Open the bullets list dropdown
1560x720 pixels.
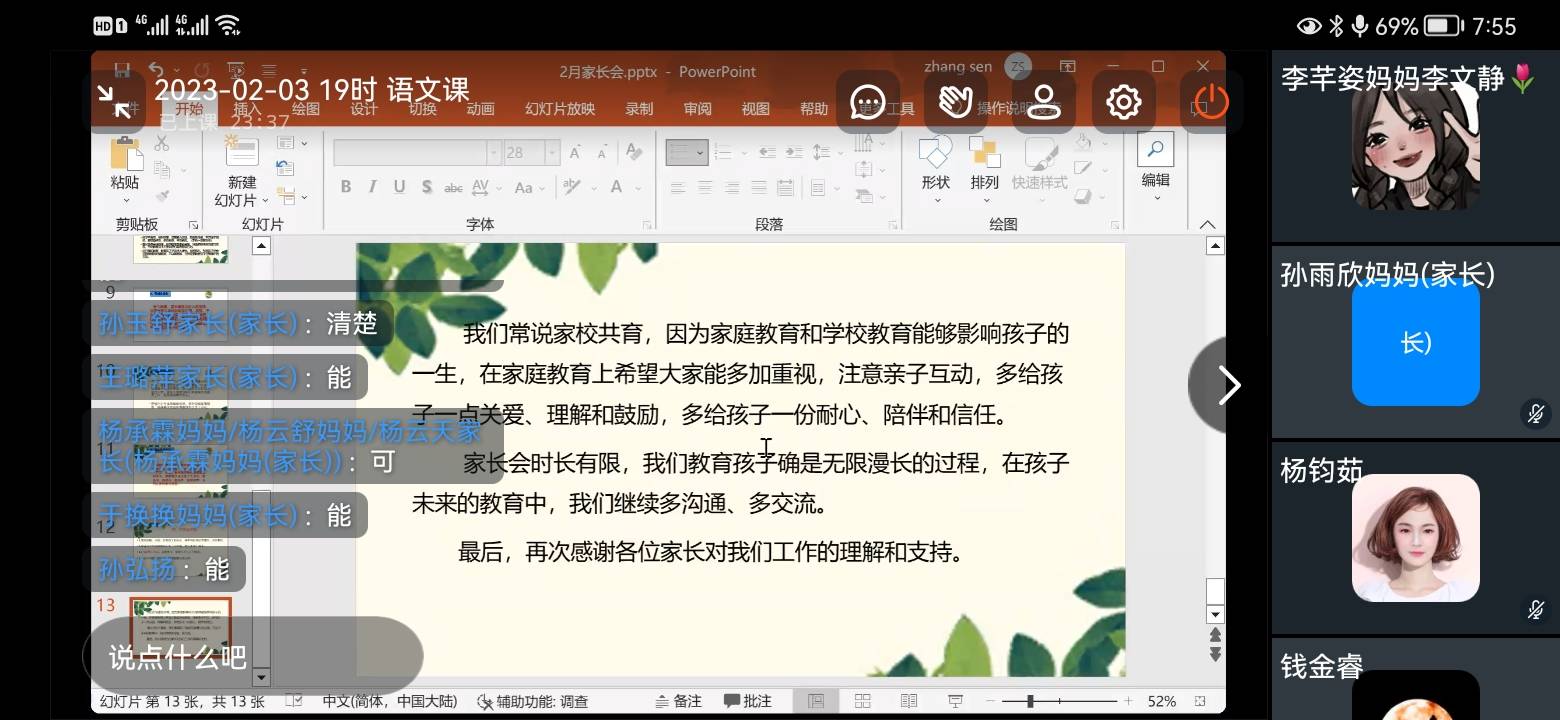pos(688,153)
